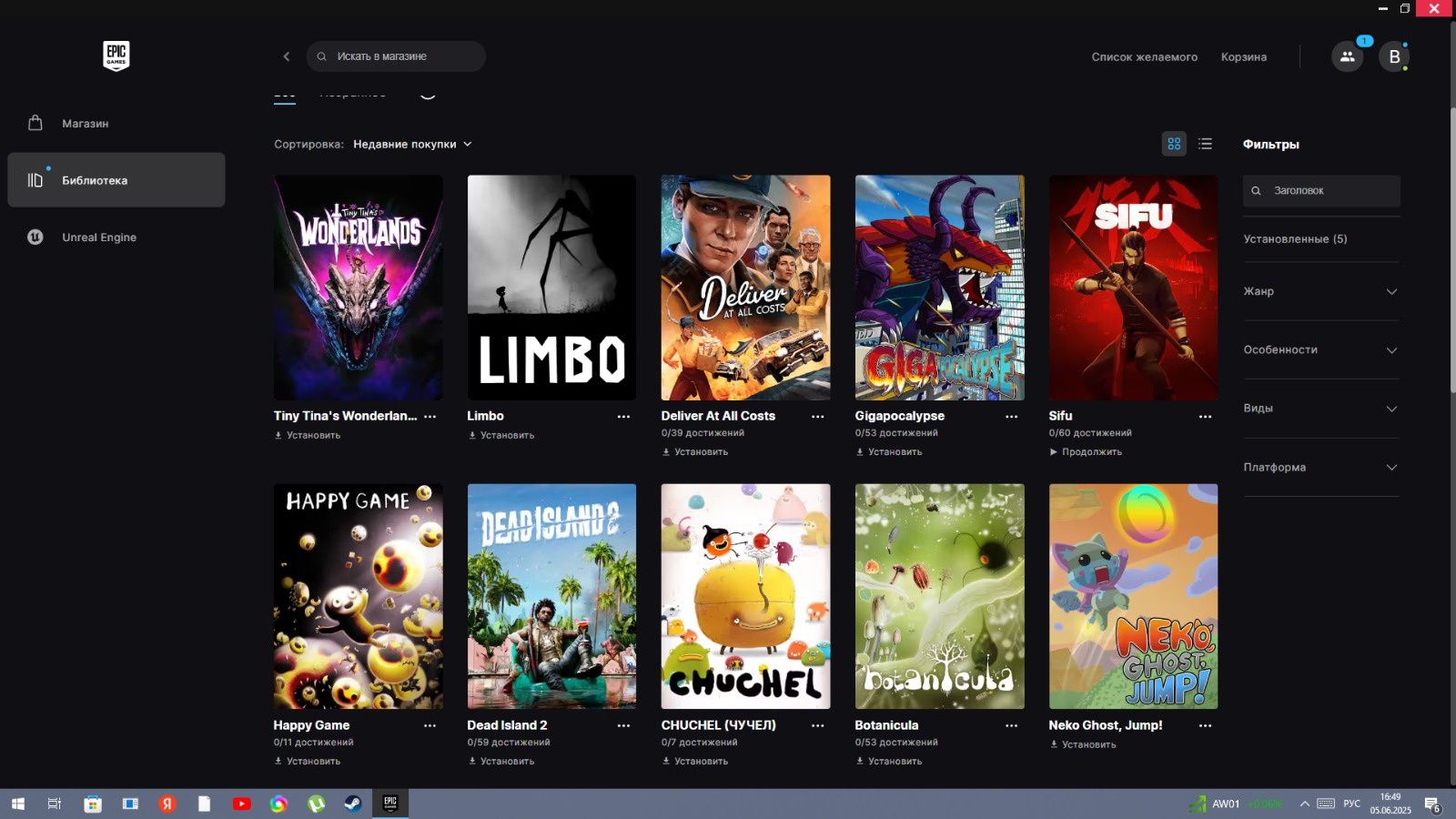1456x819 pixels.
Task: Open the friends list icon
Action: pyautogui.click(x=1347, y=56)
